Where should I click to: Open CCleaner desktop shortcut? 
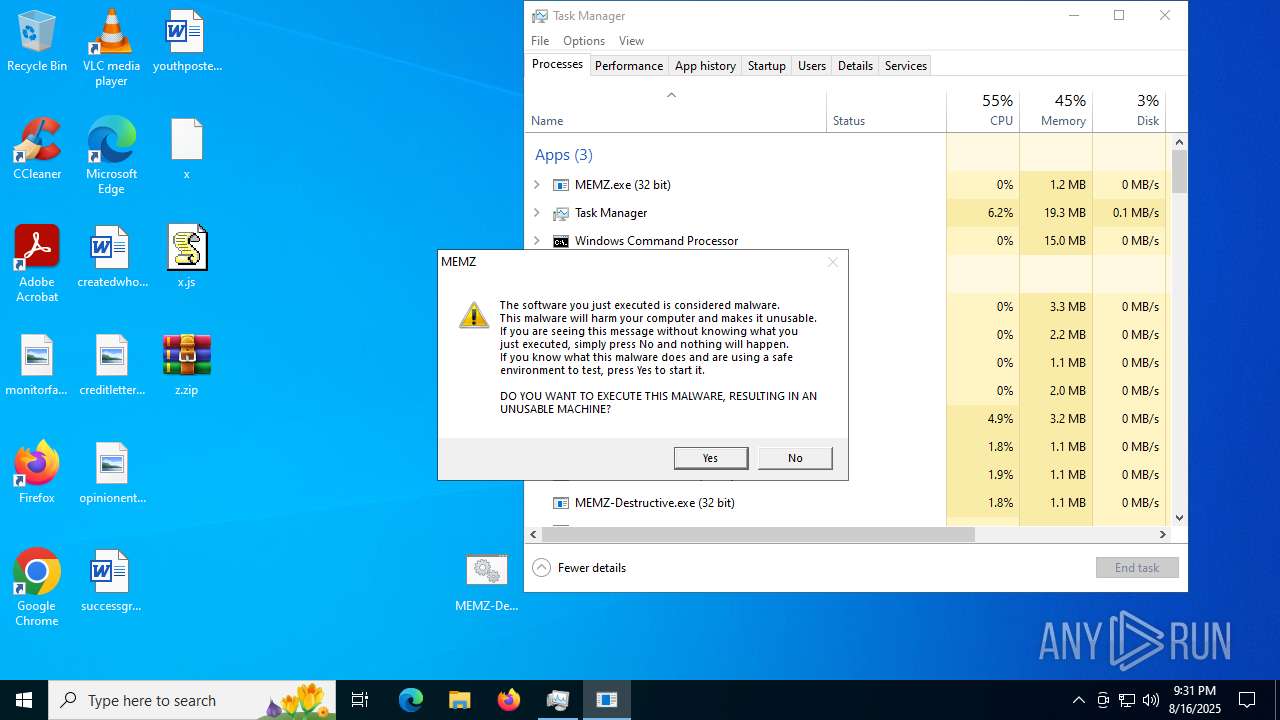[37, 150]
